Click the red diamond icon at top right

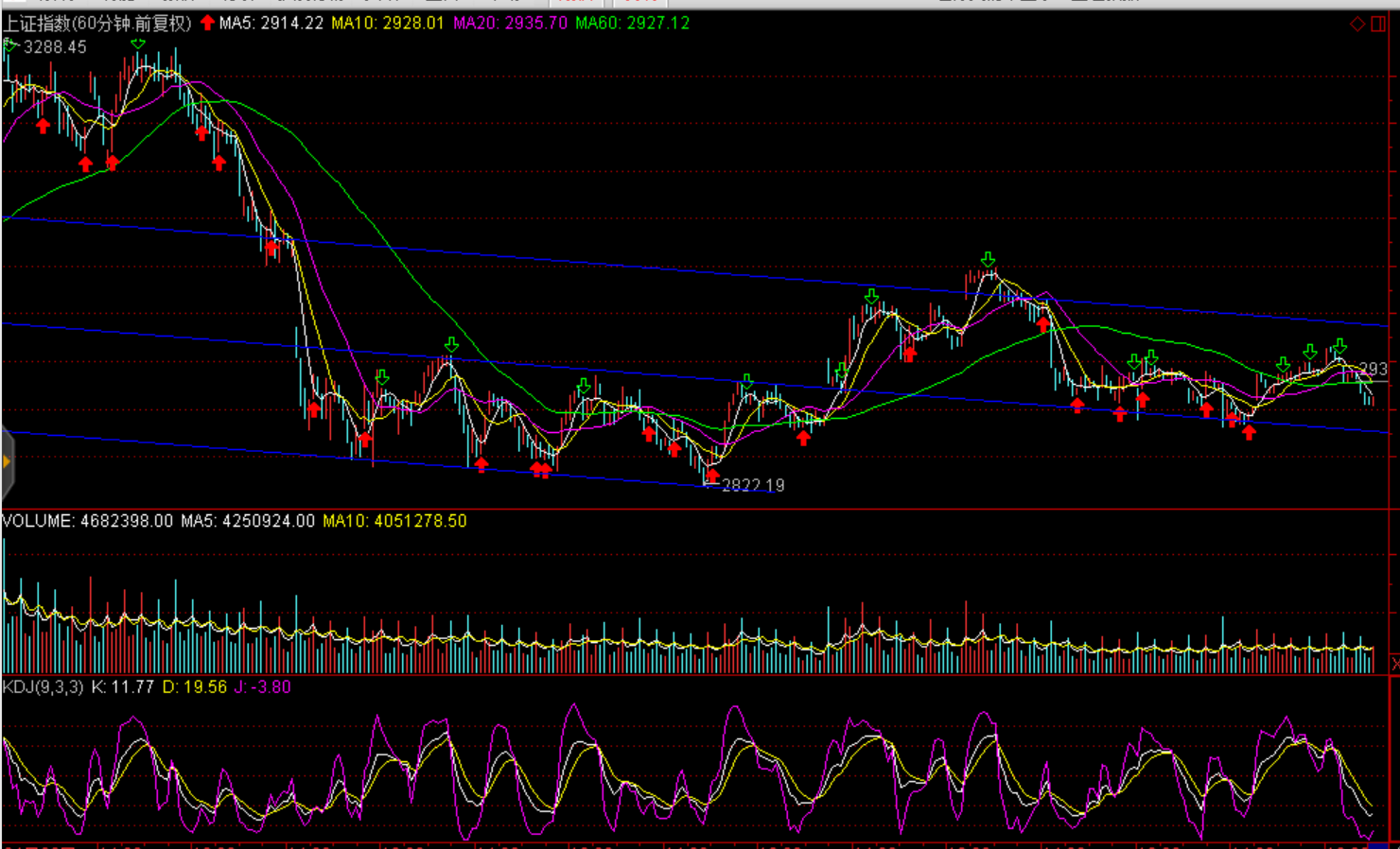pyautogui.click(x=1357, y=24)
